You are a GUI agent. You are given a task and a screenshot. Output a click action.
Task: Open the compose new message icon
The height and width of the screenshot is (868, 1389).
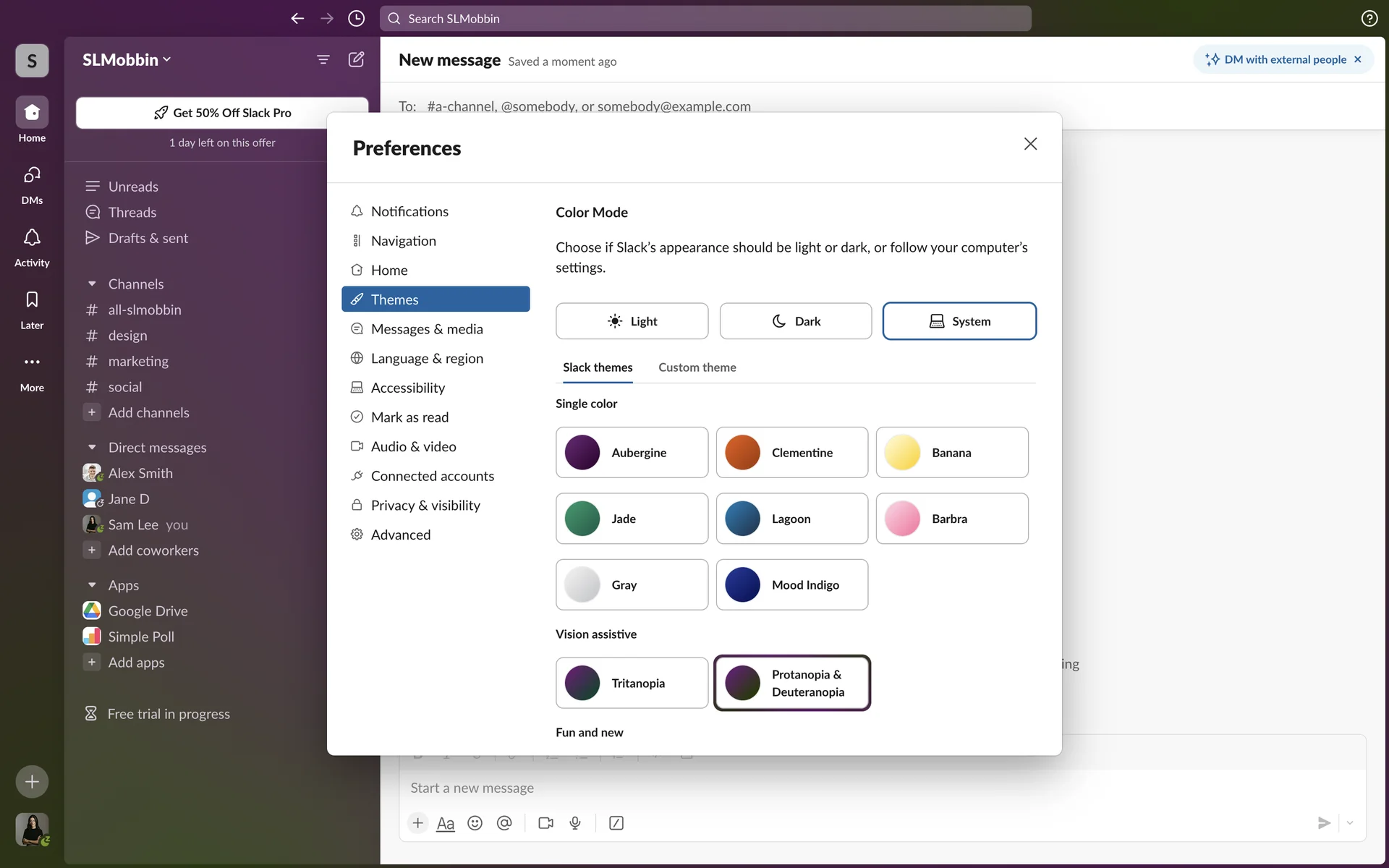point(356,59)
